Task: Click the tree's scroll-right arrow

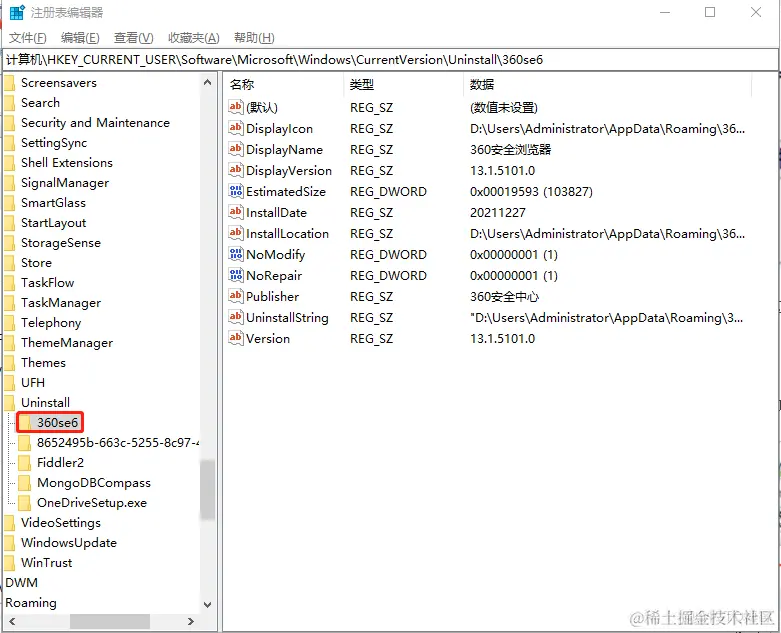Action: coord(190,622)
